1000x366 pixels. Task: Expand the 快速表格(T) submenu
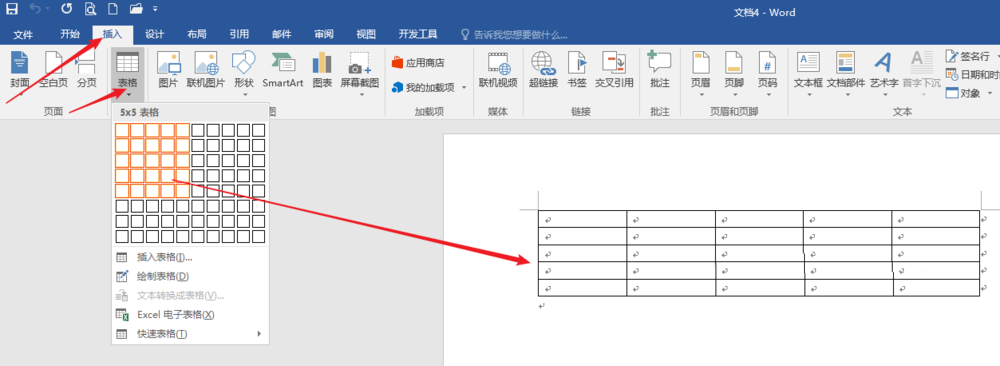tap(190, 333)
